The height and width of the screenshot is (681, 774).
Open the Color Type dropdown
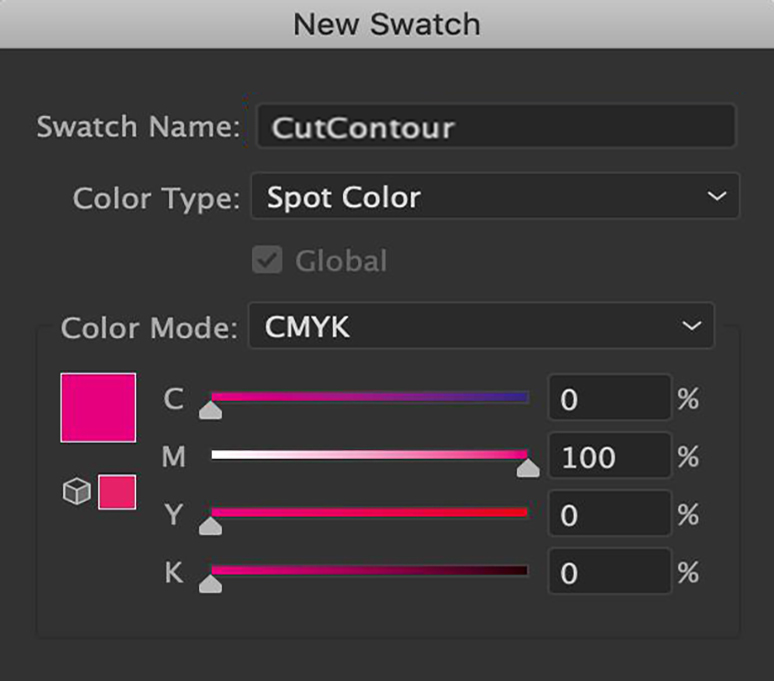[494, 197]
